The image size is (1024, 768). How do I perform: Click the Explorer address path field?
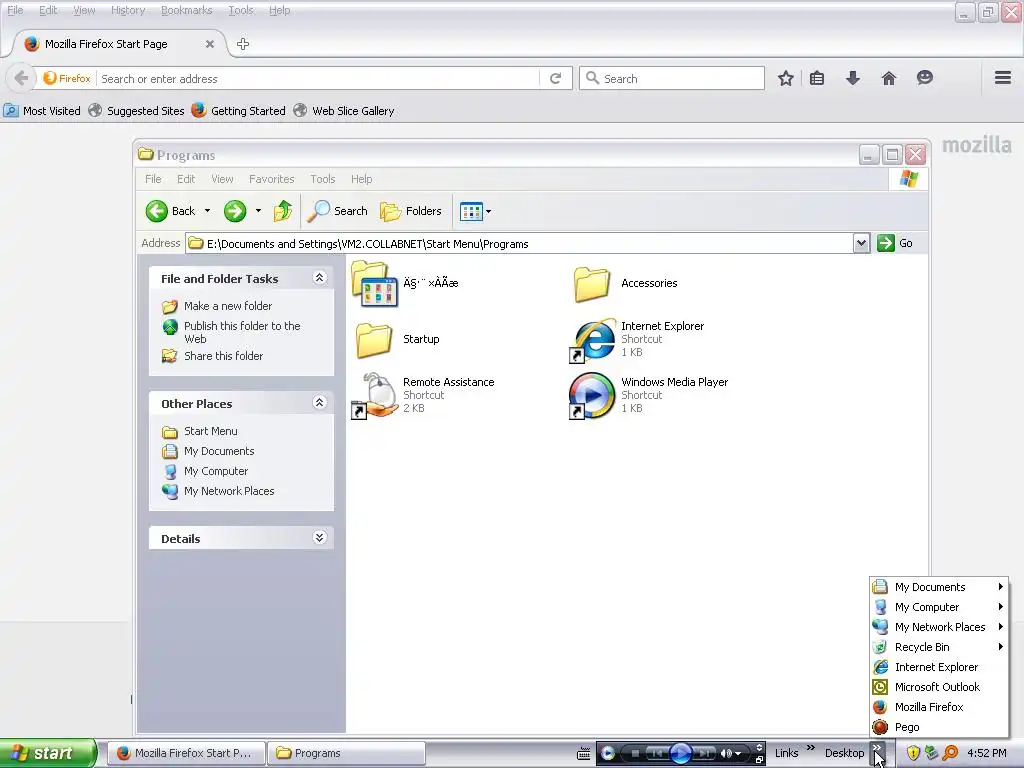520,244
